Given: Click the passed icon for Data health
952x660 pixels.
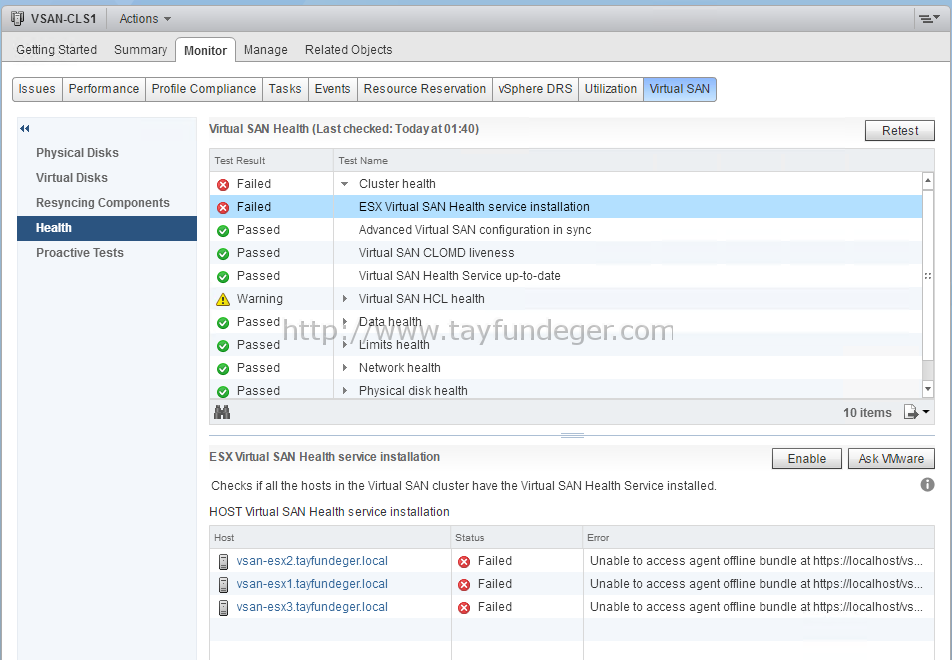Looking at the screenshot, I should [223, 323].
